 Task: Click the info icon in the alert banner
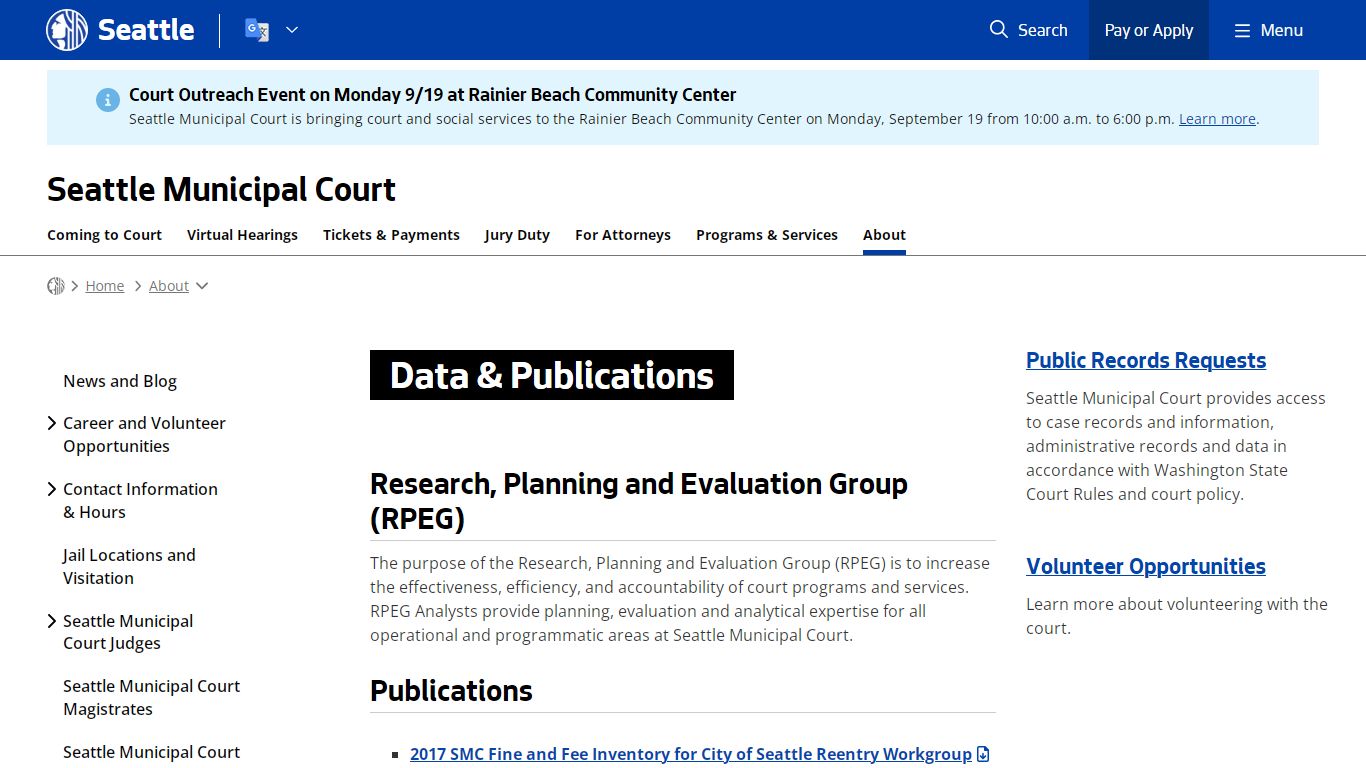pyautogui.click(x=108, y=100)
